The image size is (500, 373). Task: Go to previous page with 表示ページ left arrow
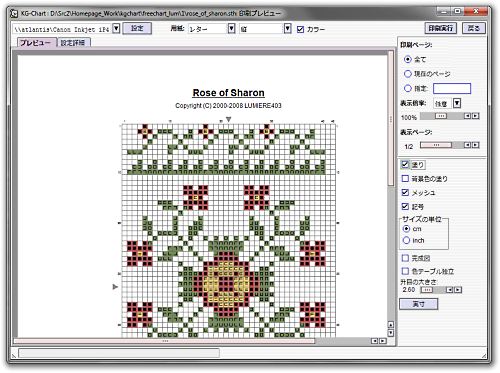tap(468, 145)
